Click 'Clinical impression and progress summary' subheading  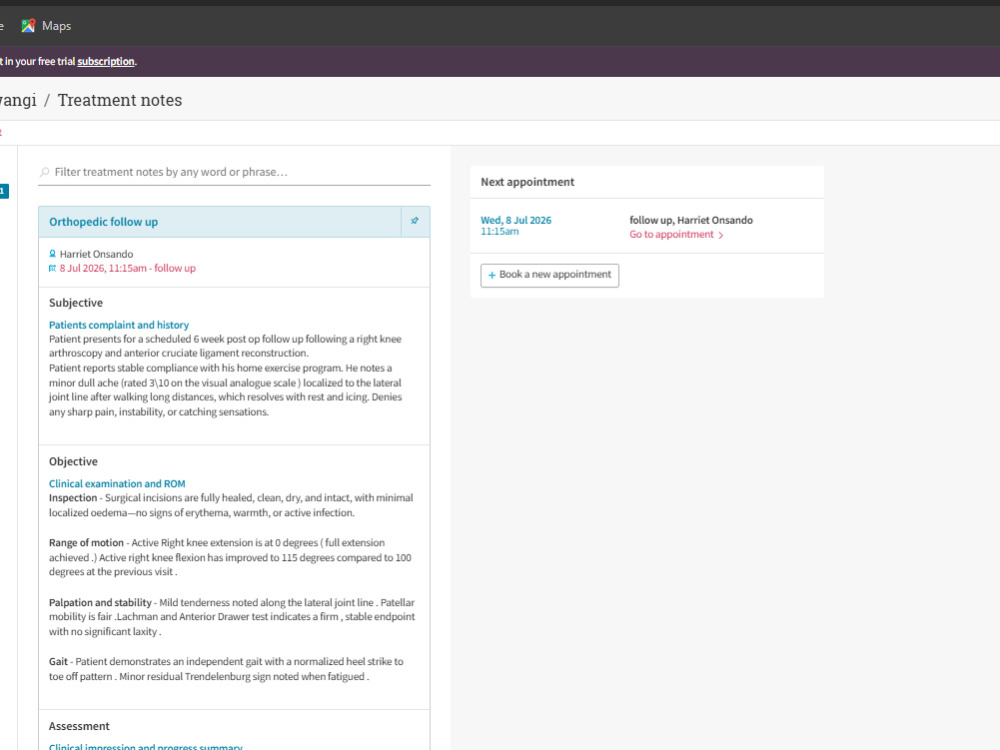[145, 746]
